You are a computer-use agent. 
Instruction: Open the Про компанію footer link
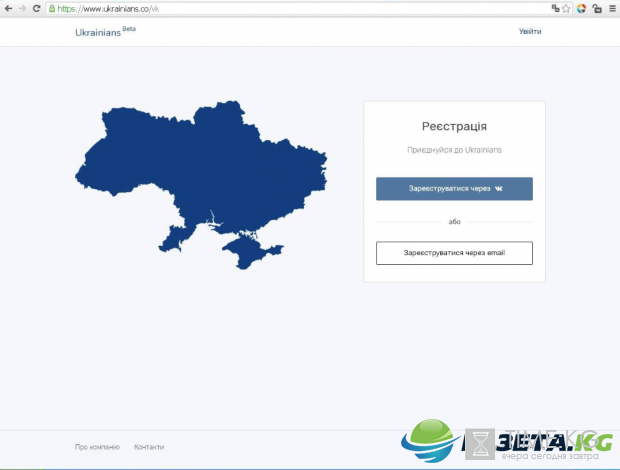click(97, 447)
